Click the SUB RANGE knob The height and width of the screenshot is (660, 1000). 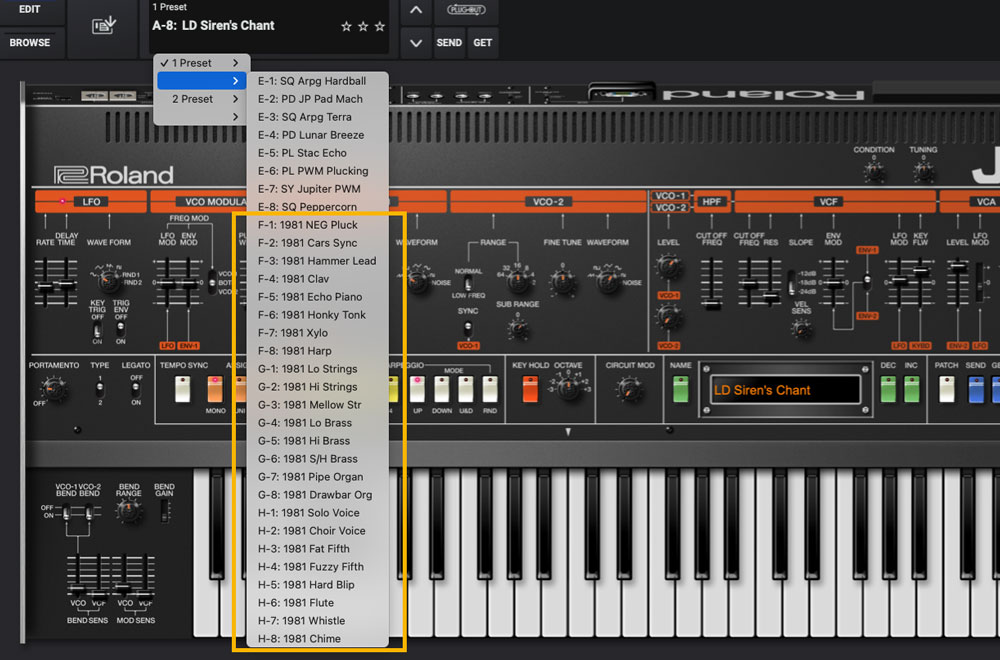point(518,328)
